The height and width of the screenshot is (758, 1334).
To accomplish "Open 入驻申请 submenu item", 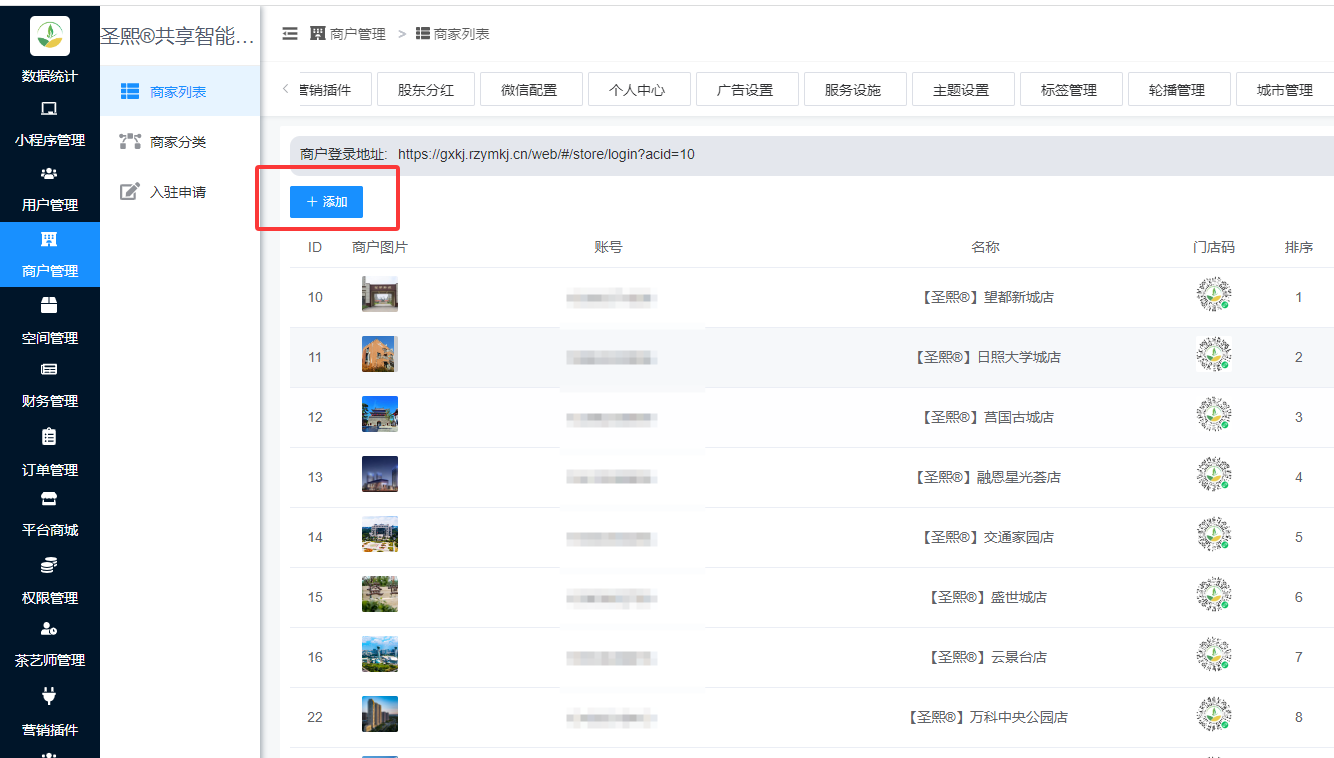I will 180,192.
